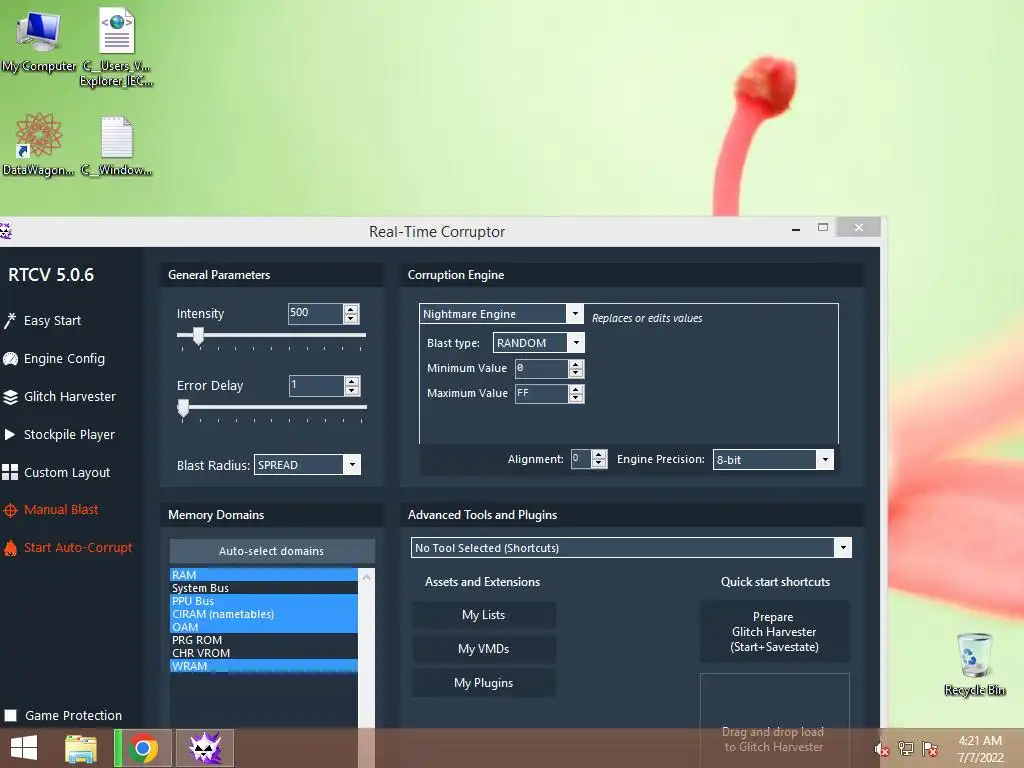Click the Custom Layout grid icon
The image size is (1024, 768).
[x=10, y=472]
